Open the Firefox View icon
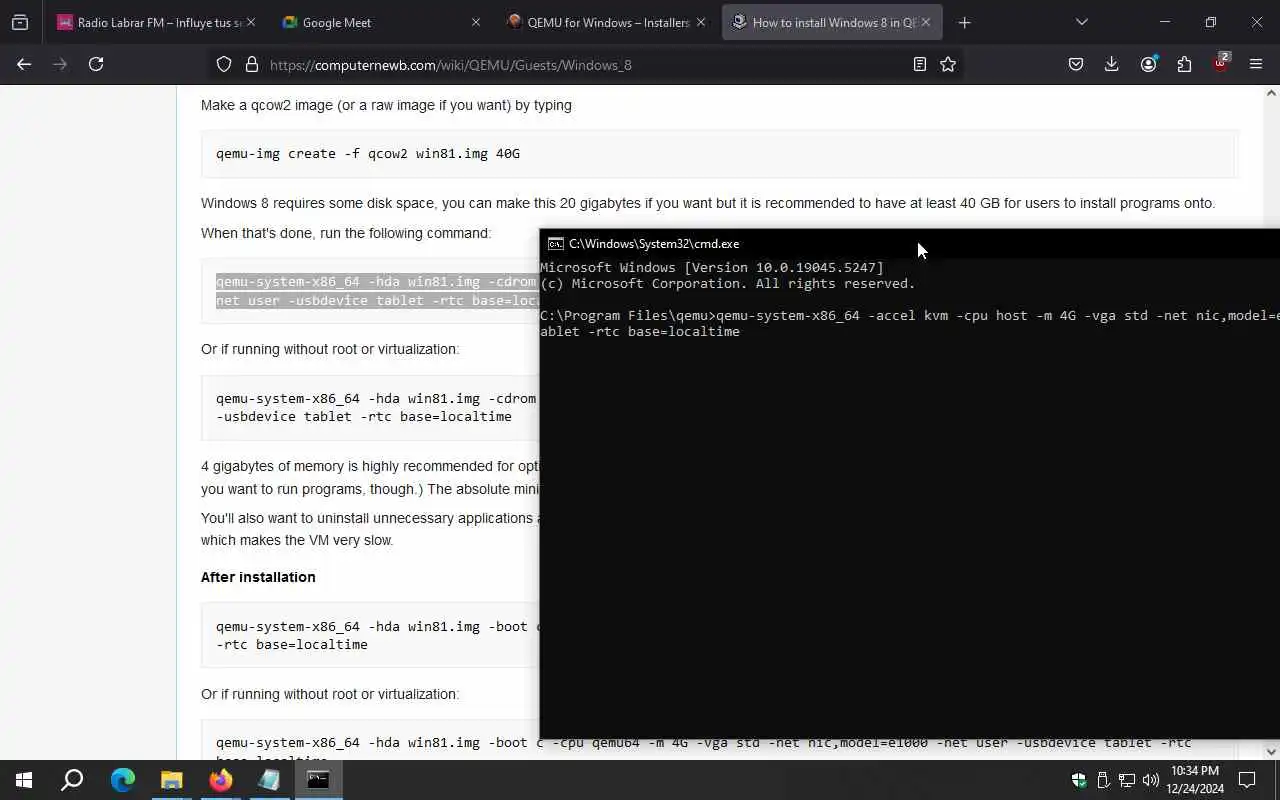This screenshot has width=1280, height=800. [20, 22]
